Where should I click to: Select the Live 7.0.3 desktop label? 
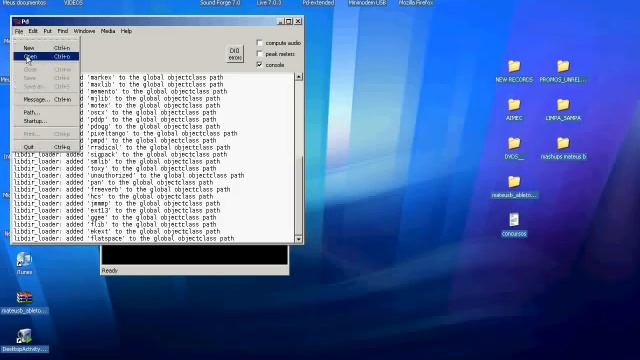coord(269,3)
